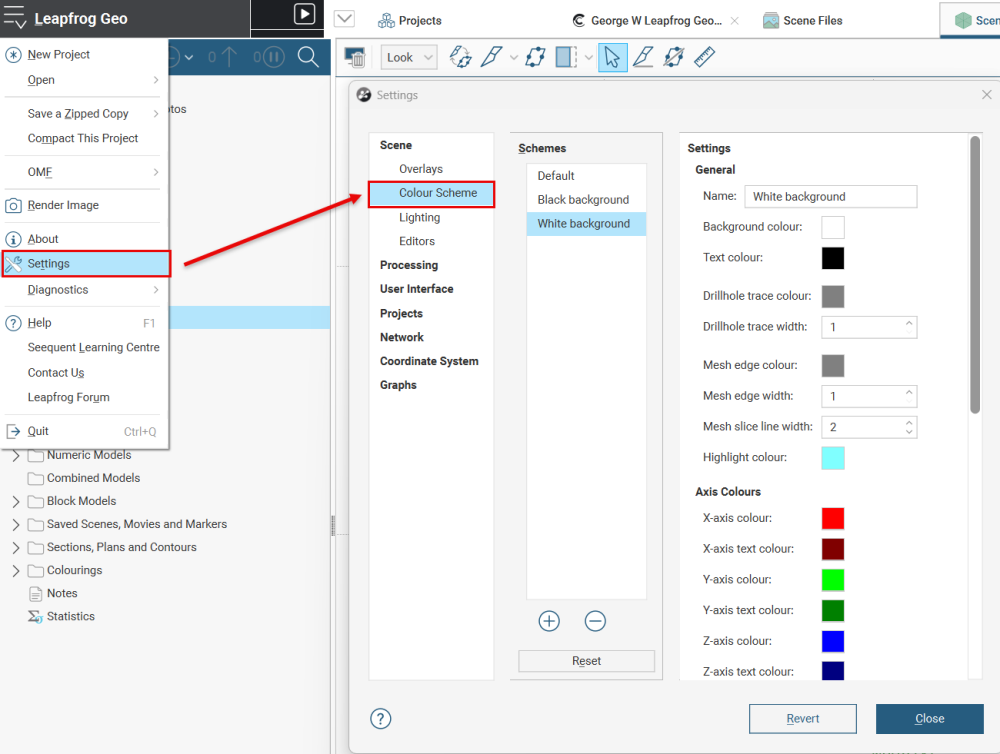Click the scheme Name input field
Screen dimensions: 1000x754
point(830,196)
